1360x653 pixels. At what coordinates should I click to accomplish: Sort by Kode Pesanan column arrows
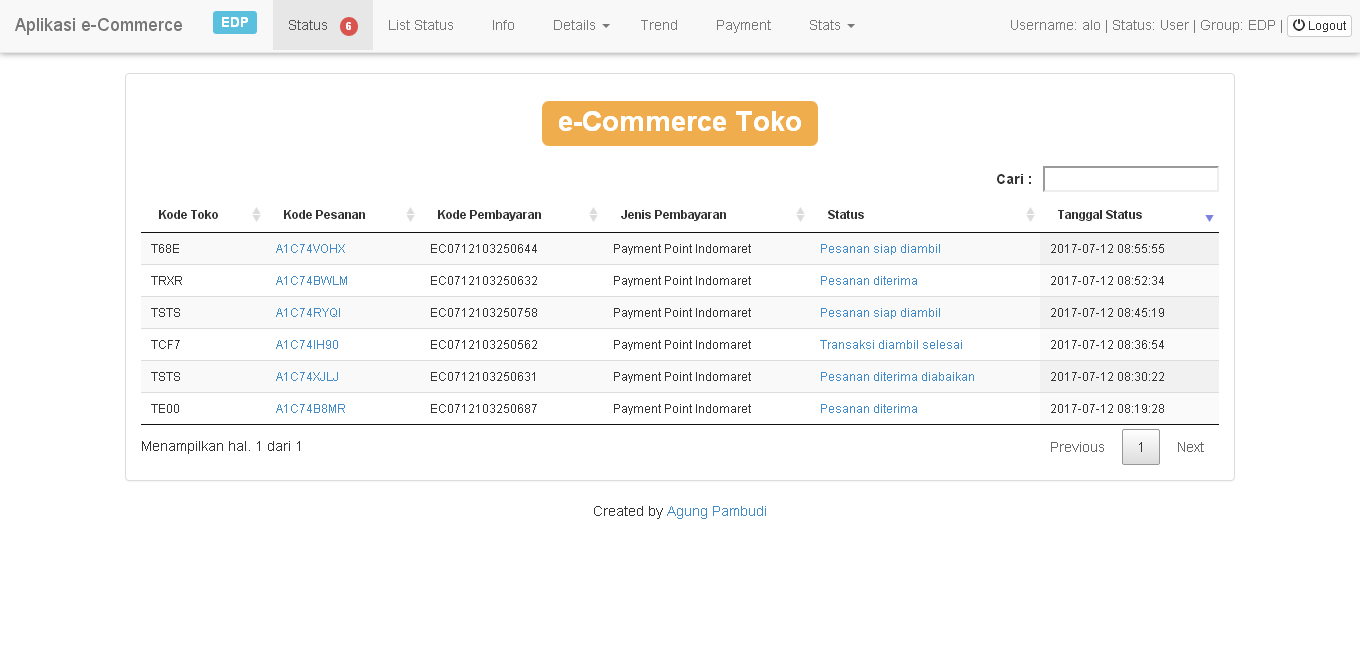coord(410,215)
